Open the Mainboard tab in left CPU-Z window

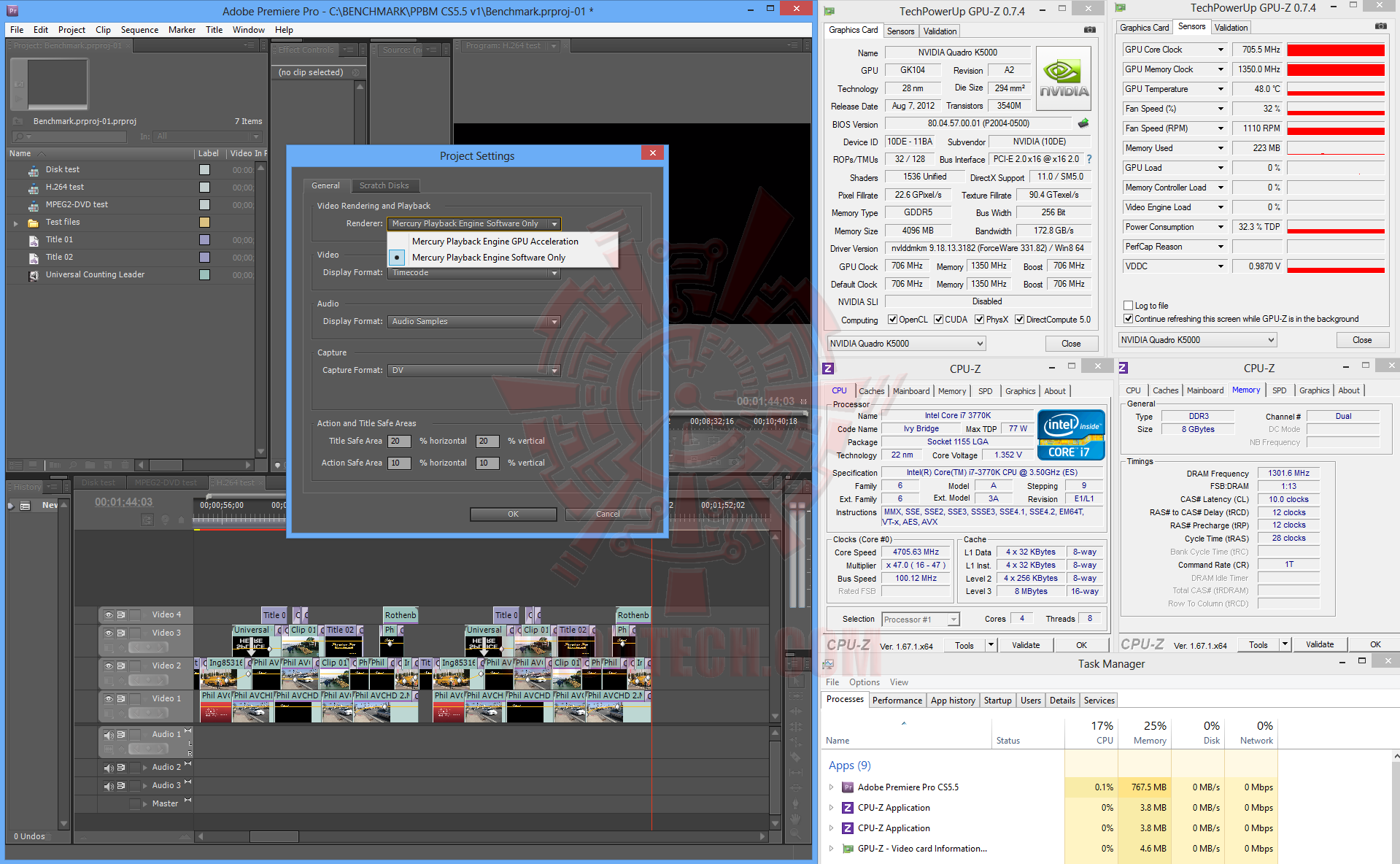(x=911, y=391)
